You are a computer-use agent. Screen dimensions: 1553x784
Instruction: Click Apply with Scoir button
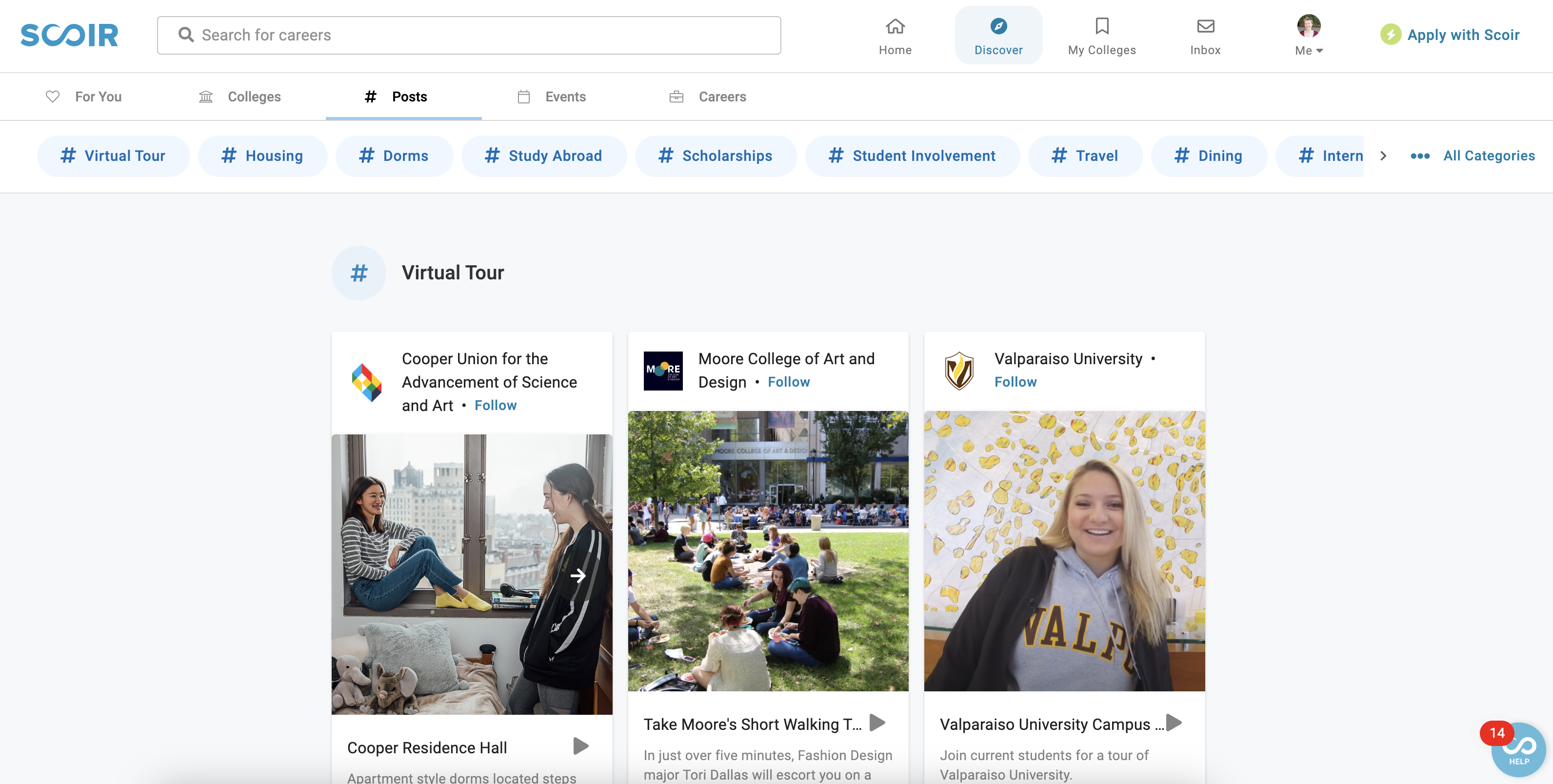[x=1450, y=35]
